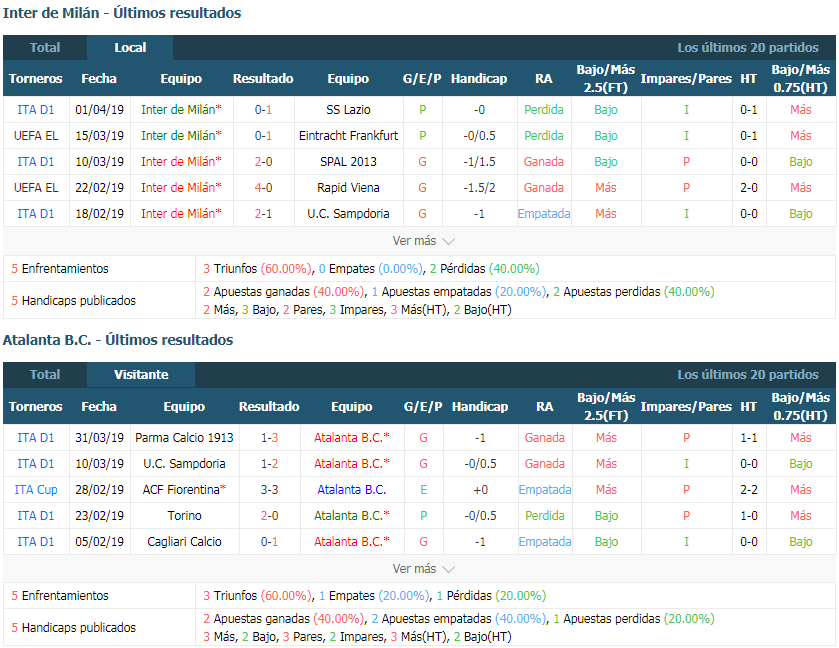839x648 pixels.
Task: Click the blue Atalanta B.C. name in ITA Cup row
Action: (352, 490)
